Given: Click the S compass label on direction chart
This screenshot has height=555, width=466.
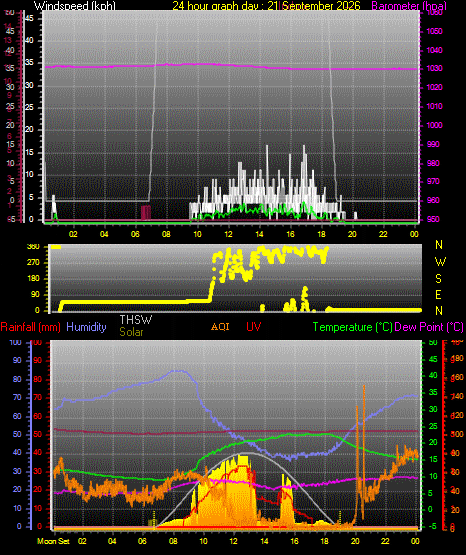Looking at the screenshot, I should 438,279.
